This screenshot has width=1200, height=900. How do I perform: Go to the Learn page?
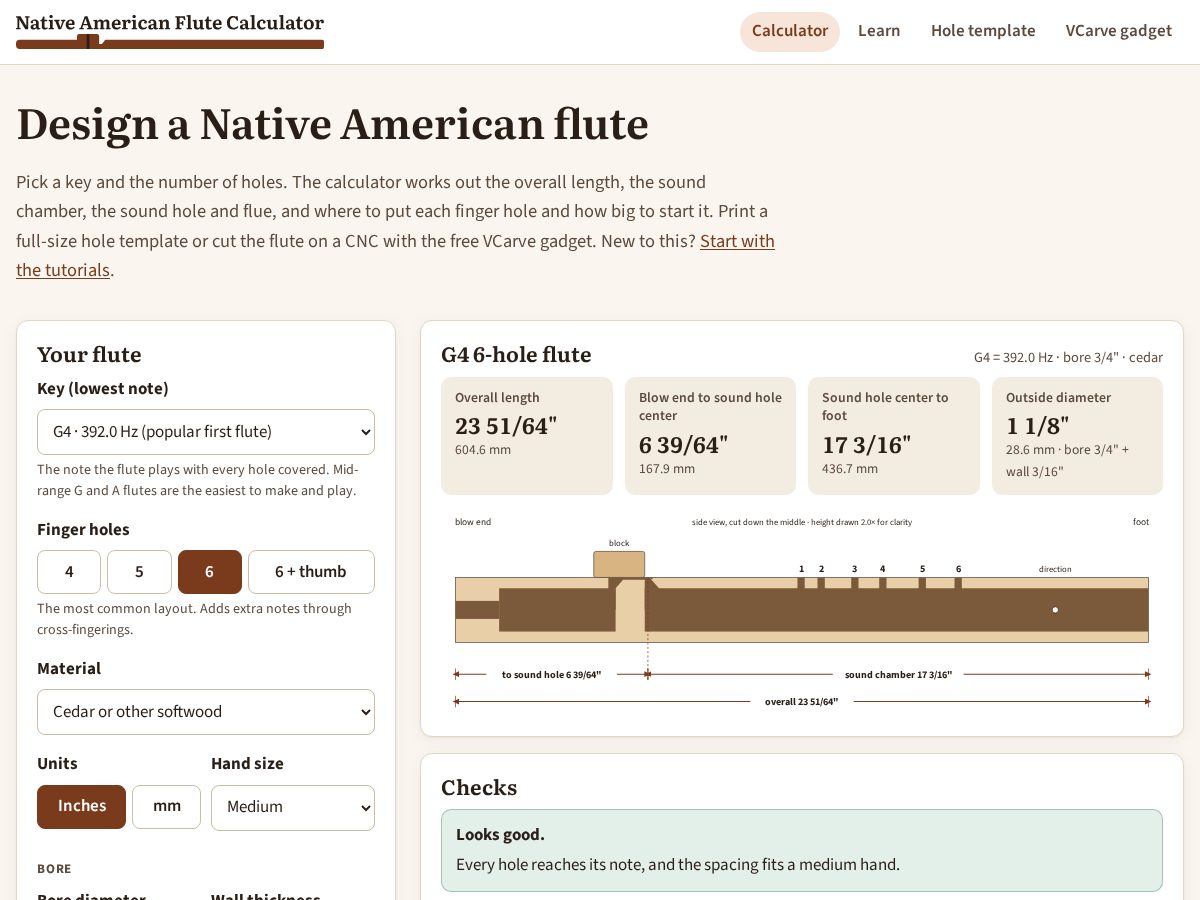(x=879, y=31)
